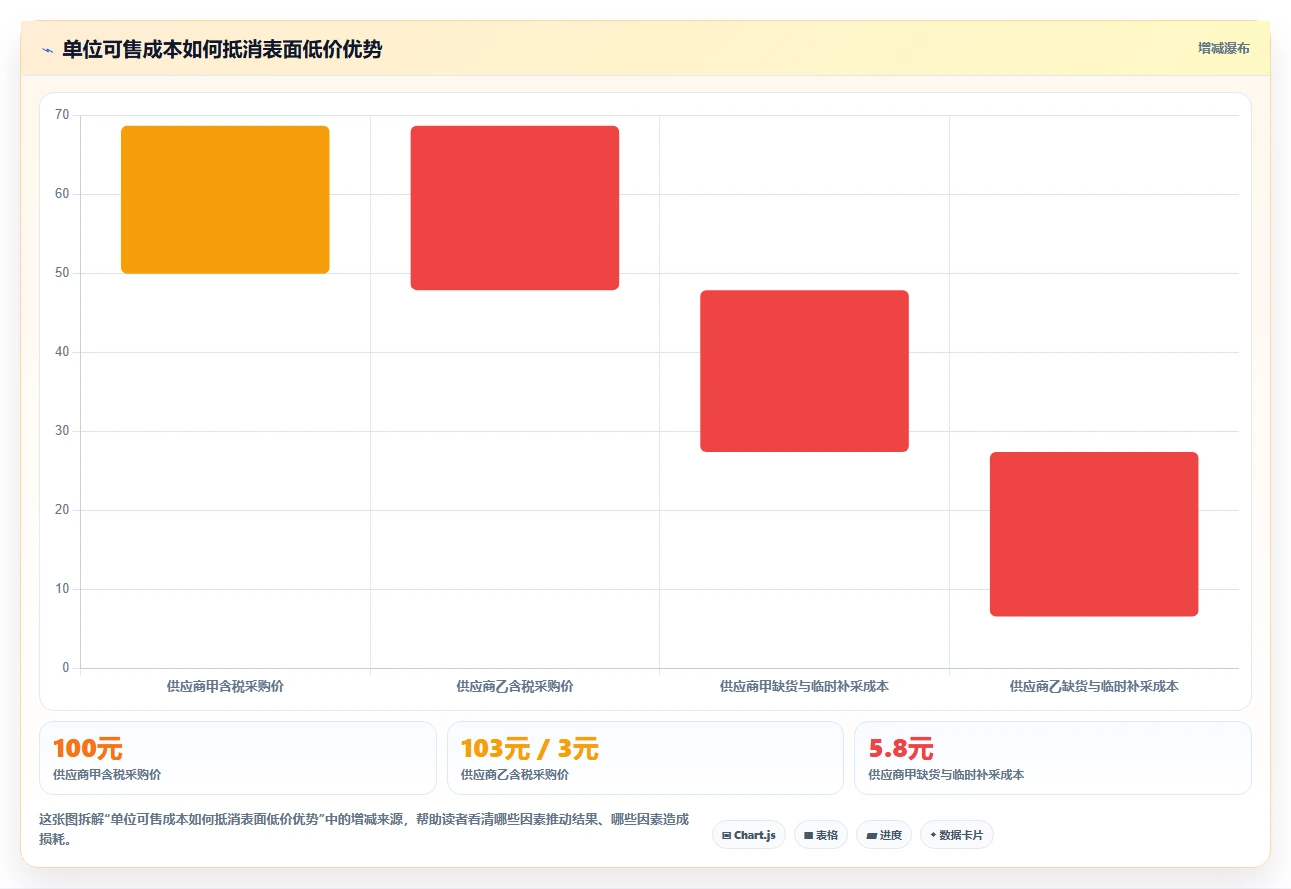Click x-axis label 供应商甲含税采购价
The height and width of the screenshot is (889, 1291).
click(x=225, y=687)
